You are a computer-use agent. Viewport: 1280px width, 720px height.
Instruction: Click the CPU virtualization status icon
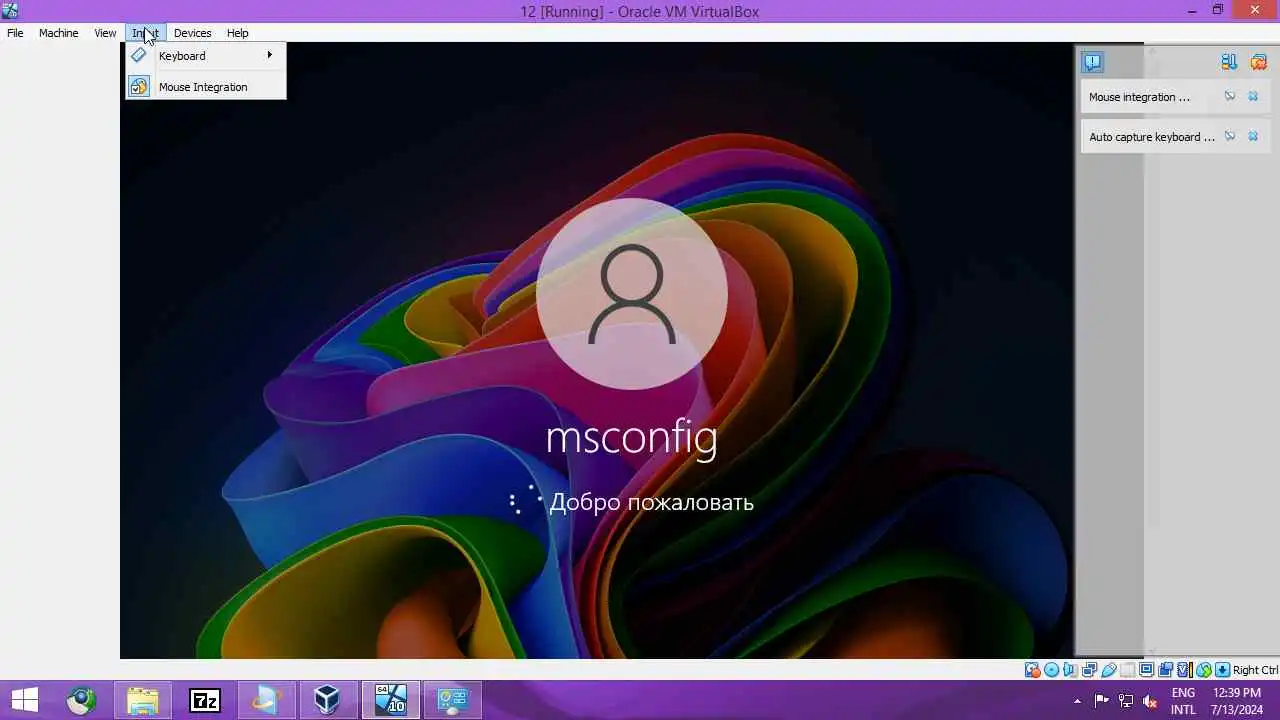(x=1185, y=670)
